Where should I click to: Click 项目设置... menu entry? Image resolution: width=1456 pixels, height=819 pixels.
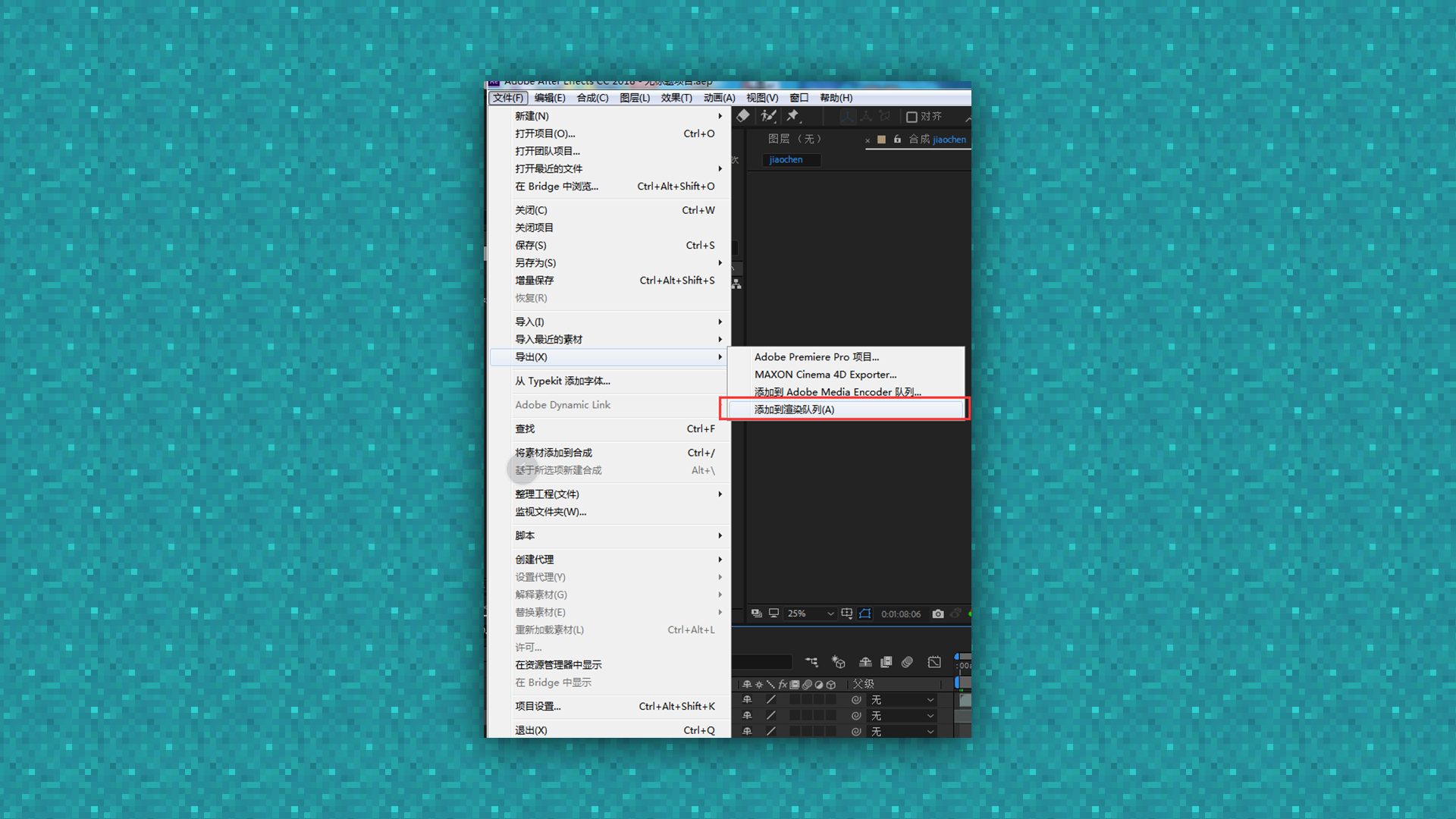(x=610, y=706)
